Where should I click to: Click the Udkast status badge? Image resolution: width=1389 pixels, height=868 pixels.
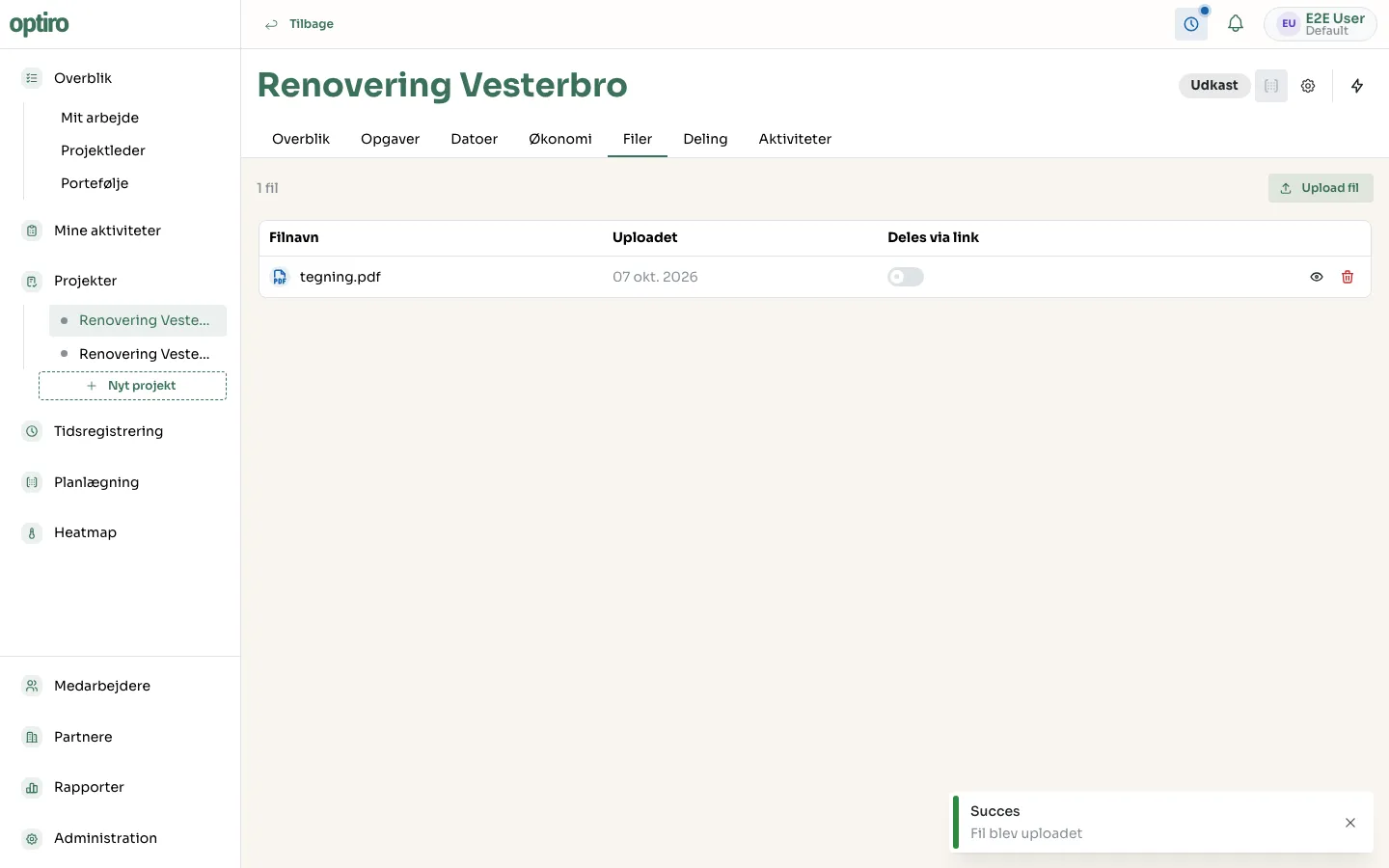(1213, 86)
